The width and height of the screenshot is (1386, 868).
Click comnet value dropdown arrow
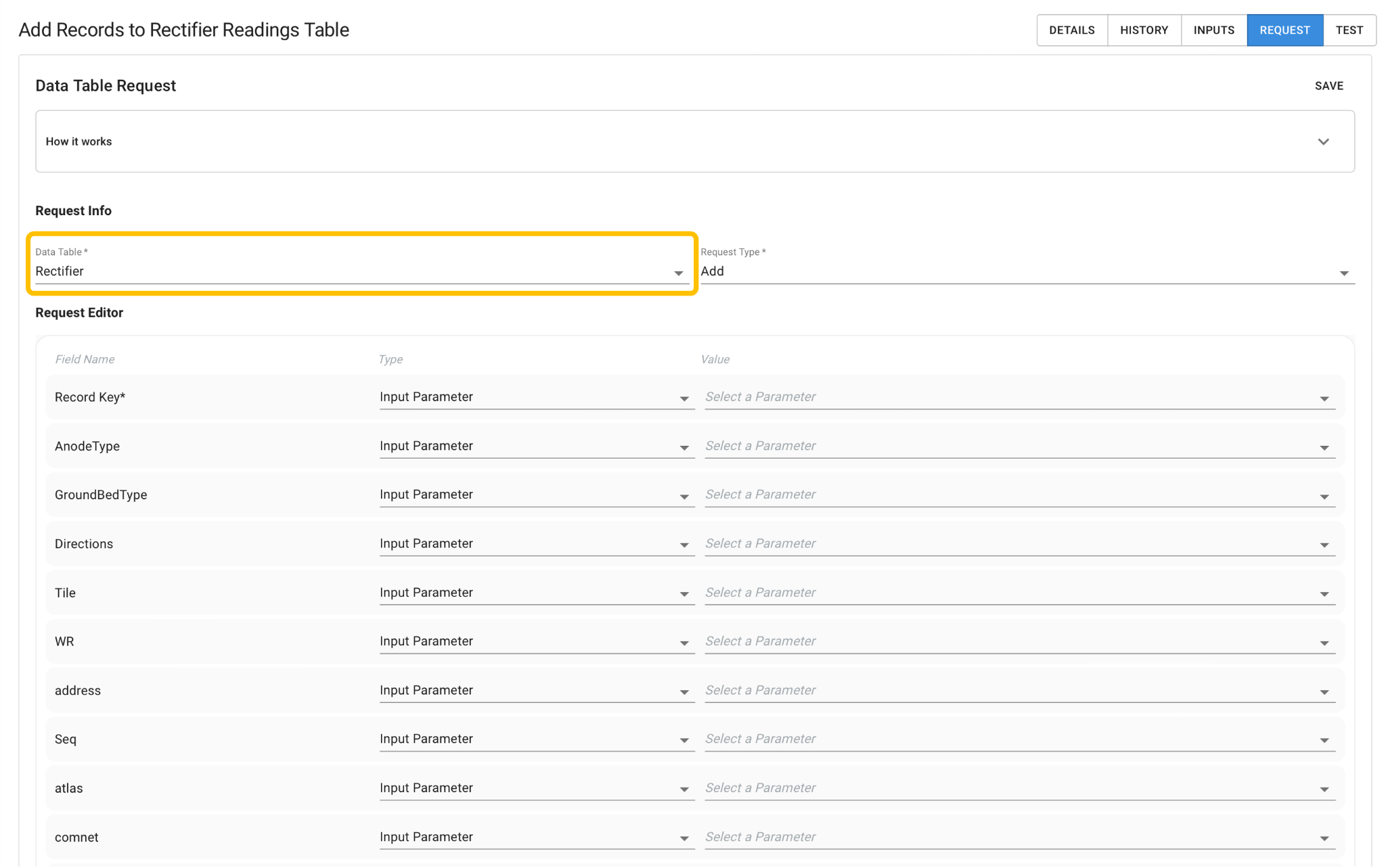(1324, 839)
